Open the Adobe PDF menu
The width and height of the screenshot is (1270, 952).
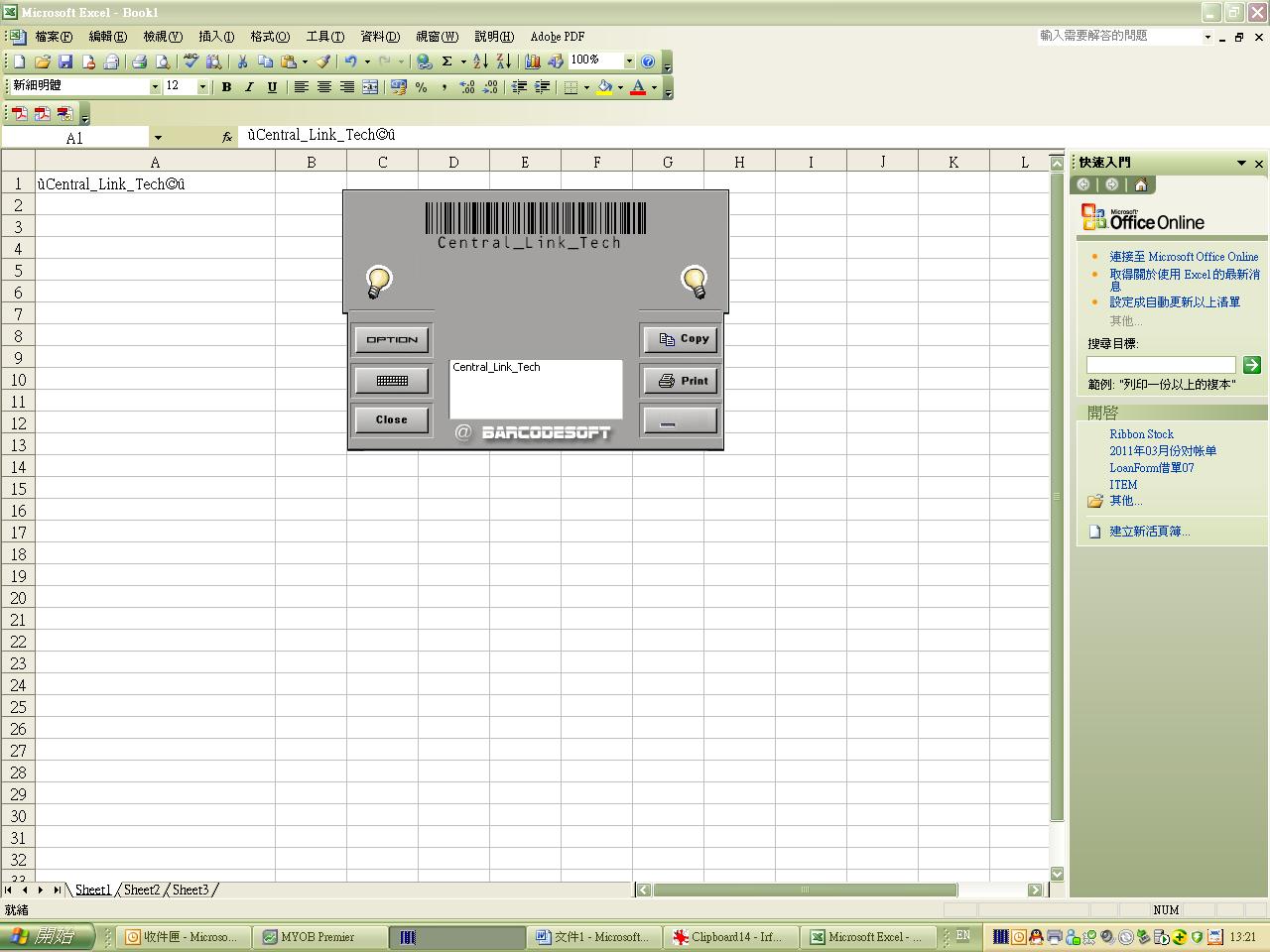[558, 37]
